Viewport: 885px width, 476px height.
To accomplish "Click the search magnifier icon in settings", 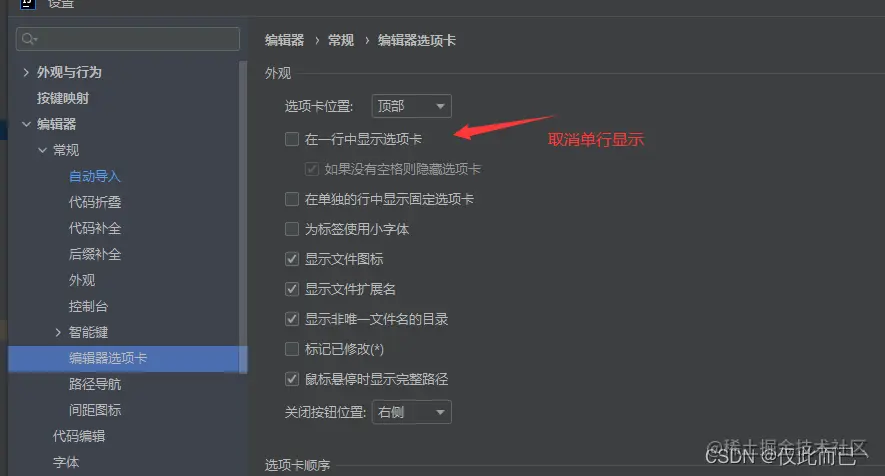I will pyautogui.click(x=29, y=39).
